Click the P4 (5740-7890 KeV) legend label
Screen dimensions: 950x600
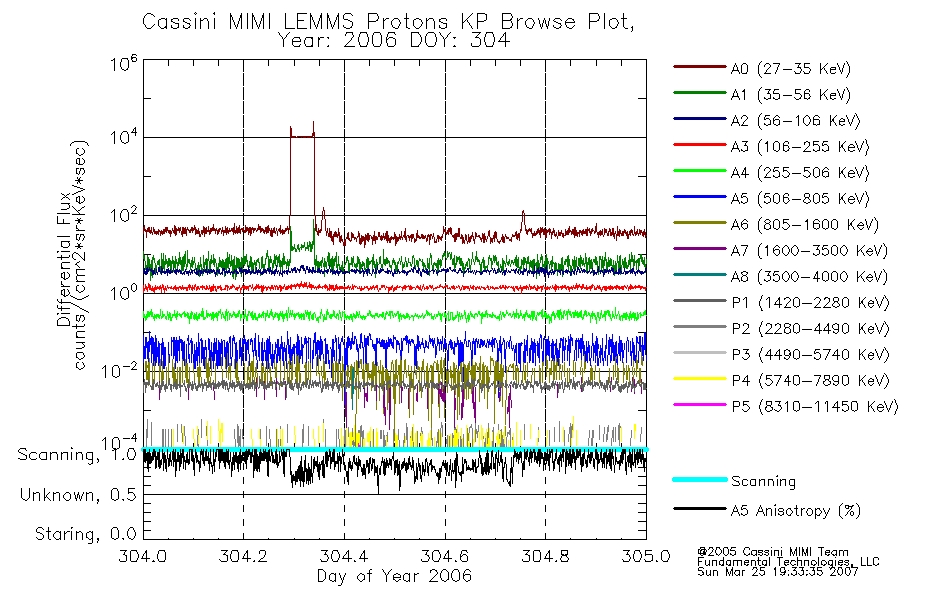pyautogui.click(x=810, y=381)
